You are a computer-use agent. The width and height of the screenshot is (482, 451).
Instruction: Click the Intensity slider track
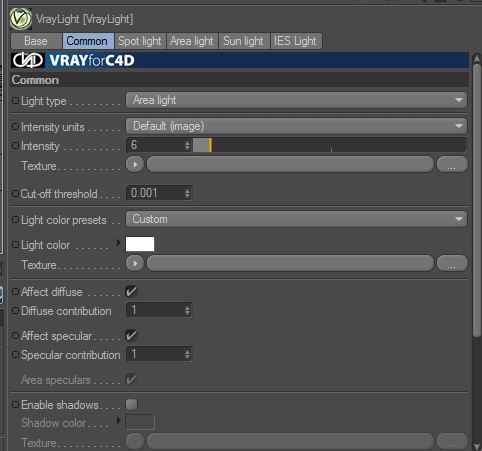click(329, 145)
